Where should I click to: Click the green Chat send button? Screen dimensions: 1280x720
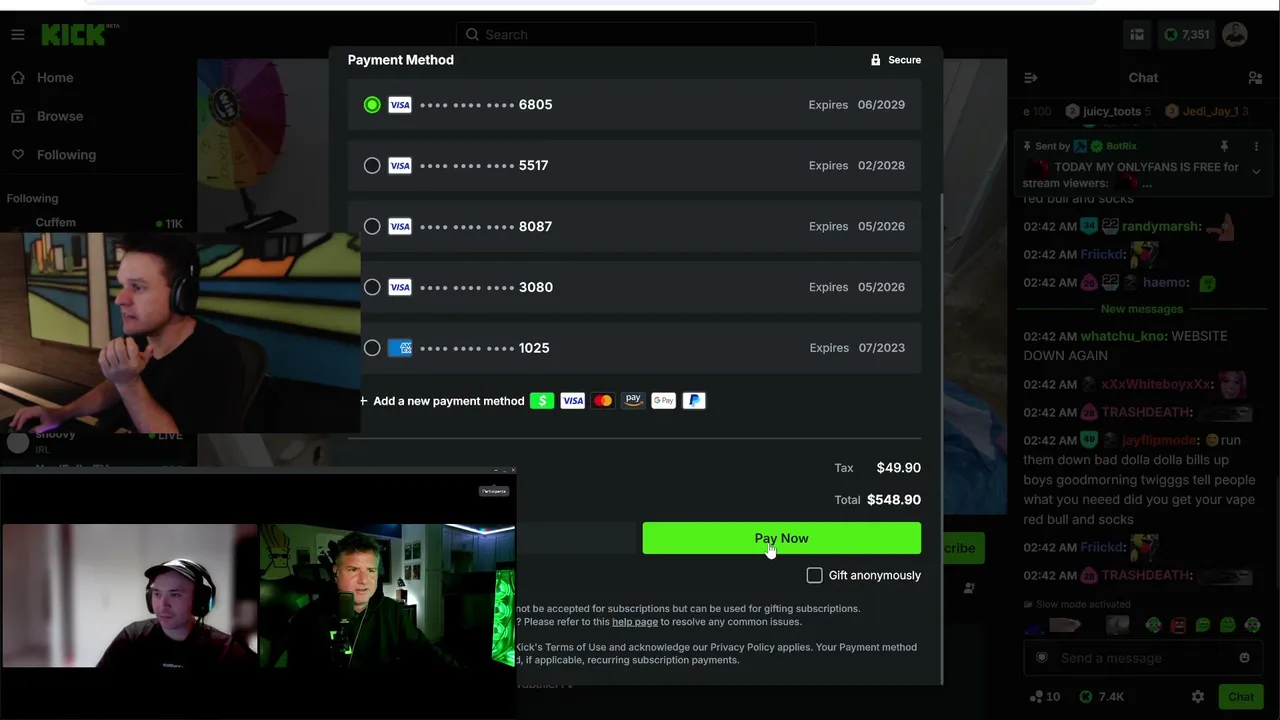tap(1241, 697)
